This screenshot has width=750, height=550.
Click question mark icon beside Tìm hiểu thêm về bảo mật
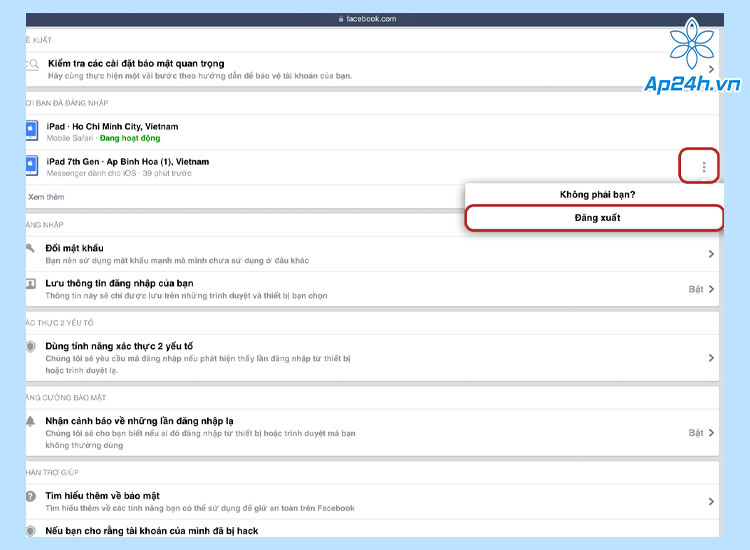pyautogui.click(x=31, y=496)
